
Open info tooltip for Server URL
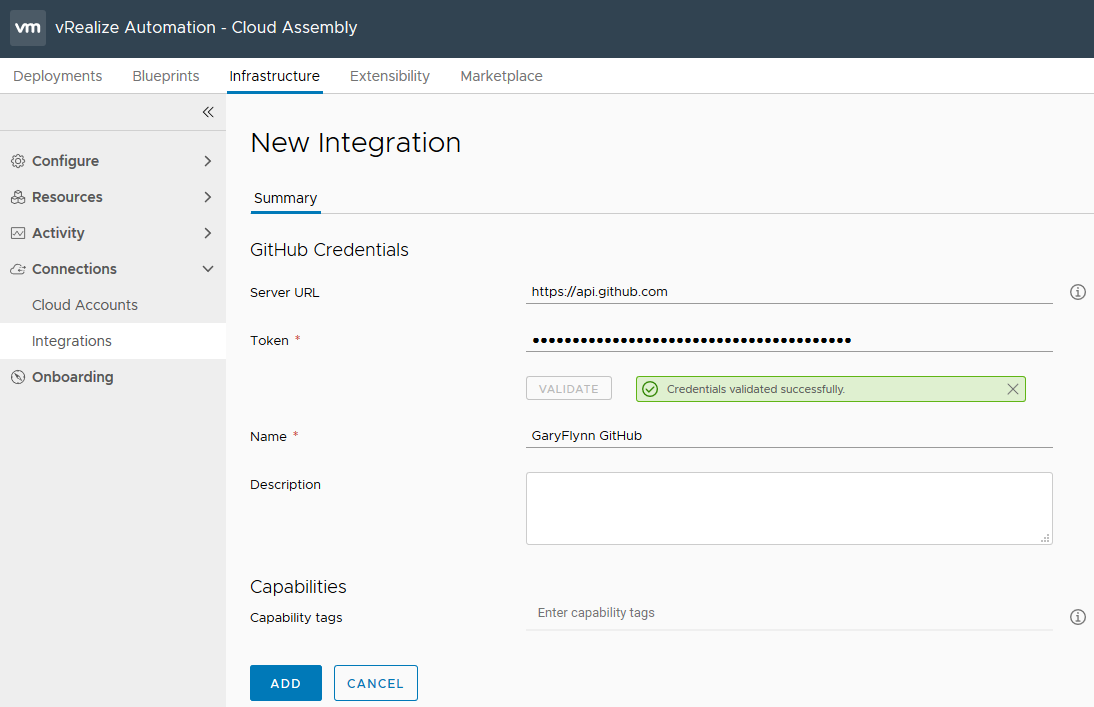click(x=1078, y=292)
